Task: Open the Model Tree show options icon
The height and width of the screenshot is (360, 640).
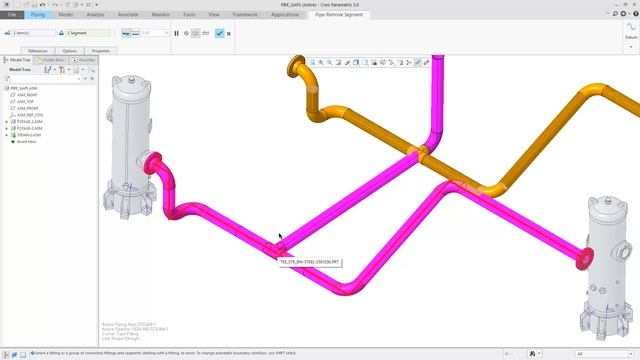Action: [48, 70]
